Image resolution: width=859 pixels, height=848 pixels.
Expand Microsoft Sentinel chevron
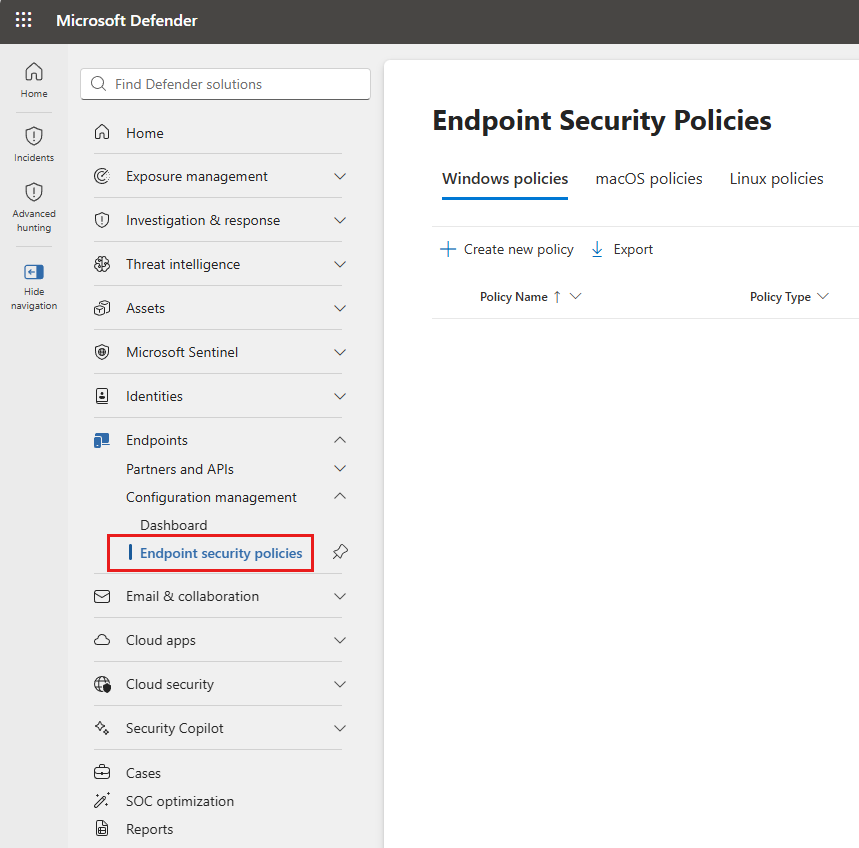click(x=340, y=352)
